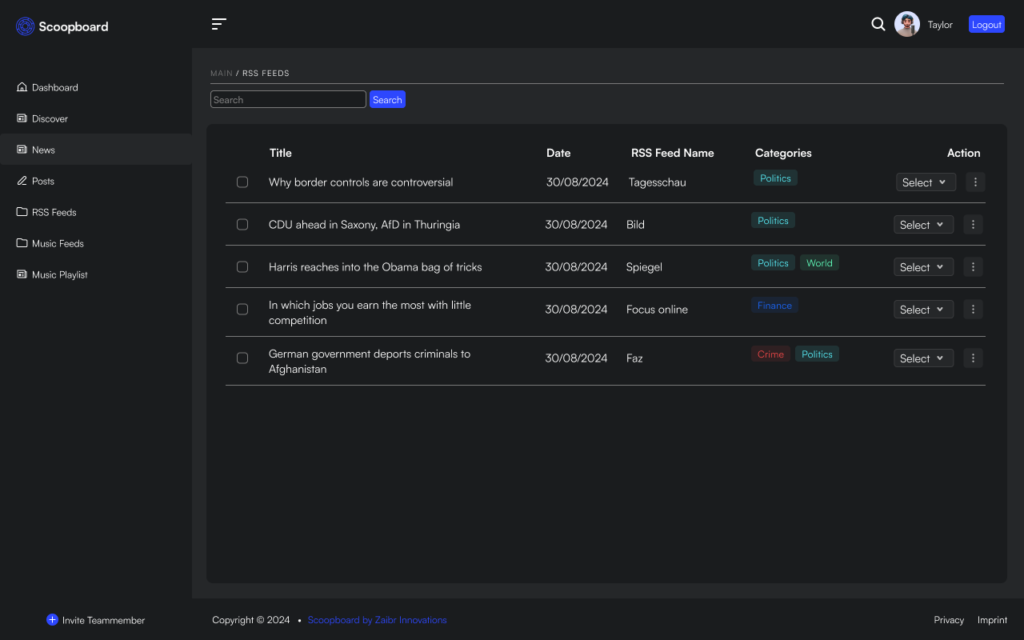The width and height of the screenshot is (1024, 640).
Task: Open Music Playlist in the sidebar
Action: (x=59, y=275)
